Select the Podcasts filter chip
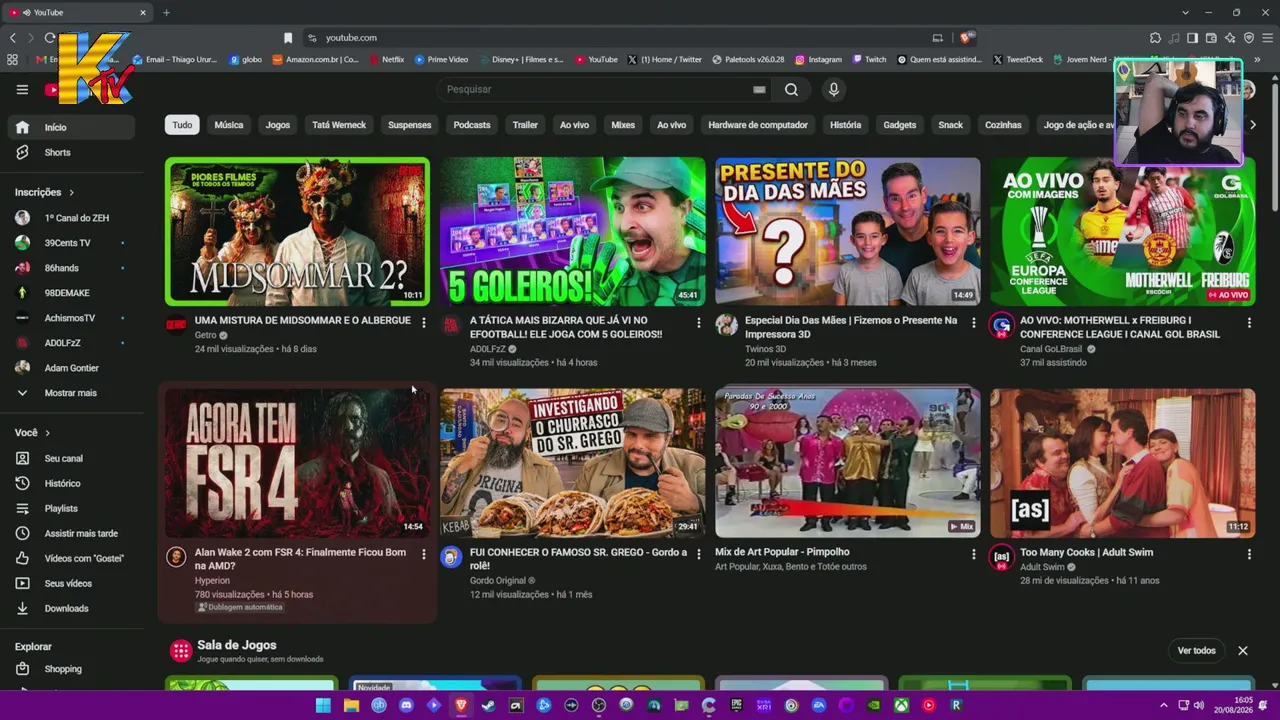Screen dimensions: 1280x720 (x=472, y=125)
